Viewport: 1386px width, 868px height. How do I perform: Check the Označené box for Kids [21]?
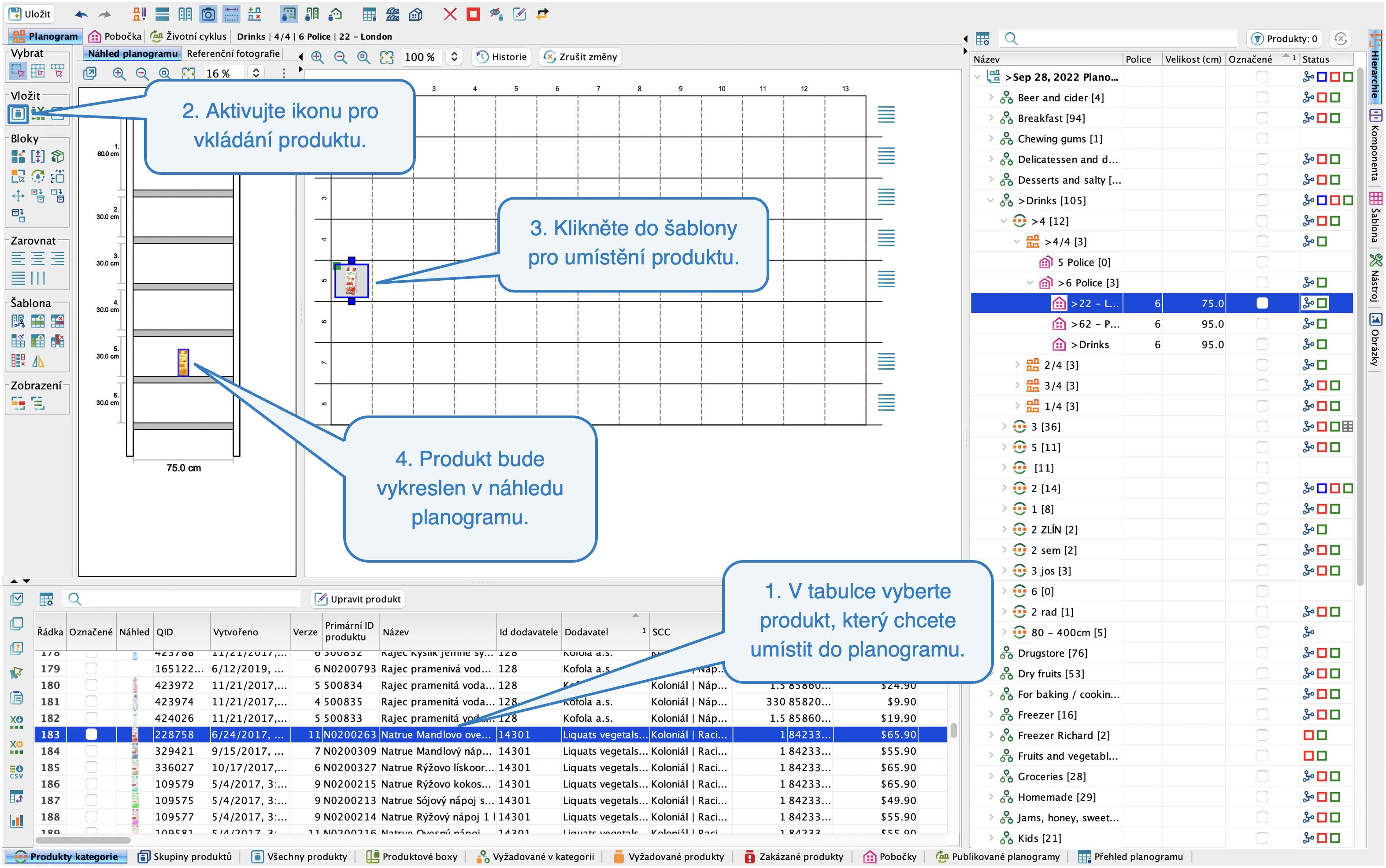click(1262, 838)
